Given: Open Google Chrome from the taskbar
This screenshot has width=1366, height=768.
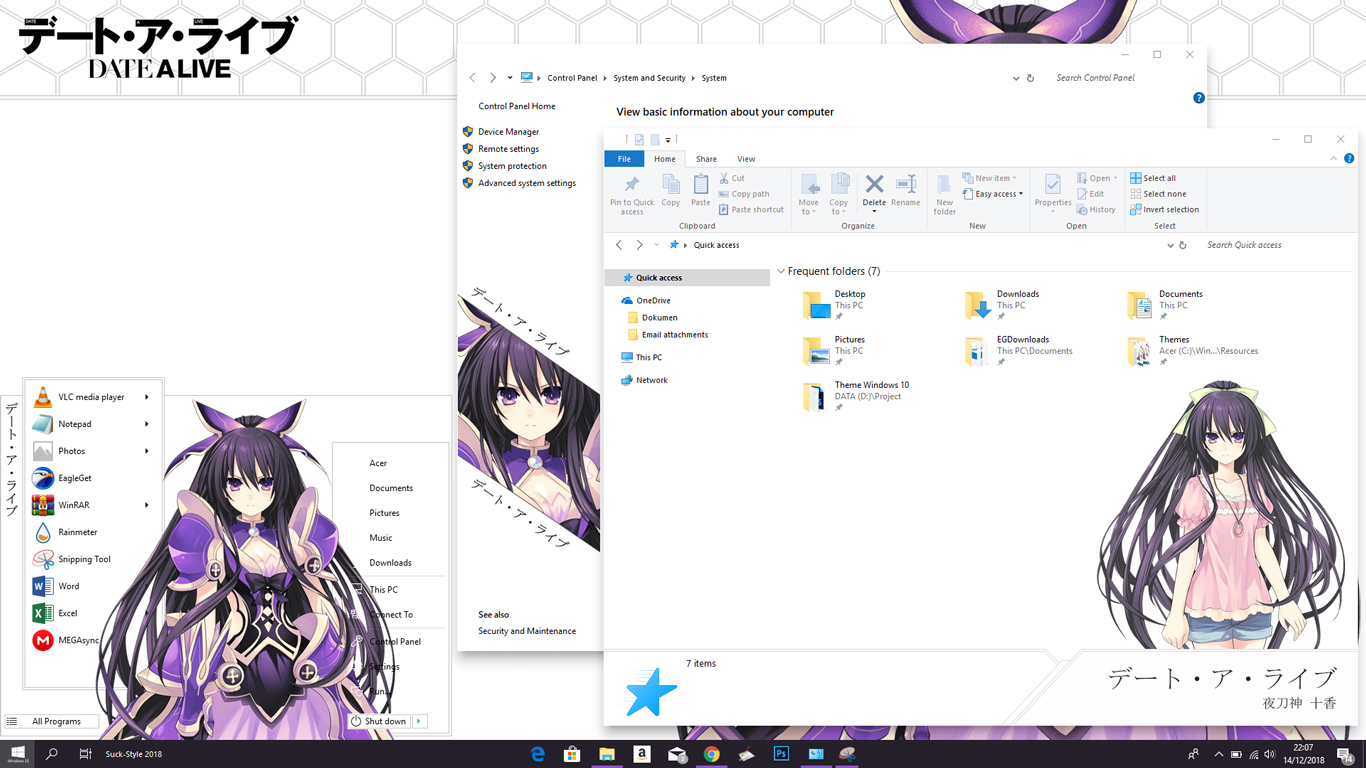Looking at the screenshot, I should pyautogui.click(x=711, y=754).
